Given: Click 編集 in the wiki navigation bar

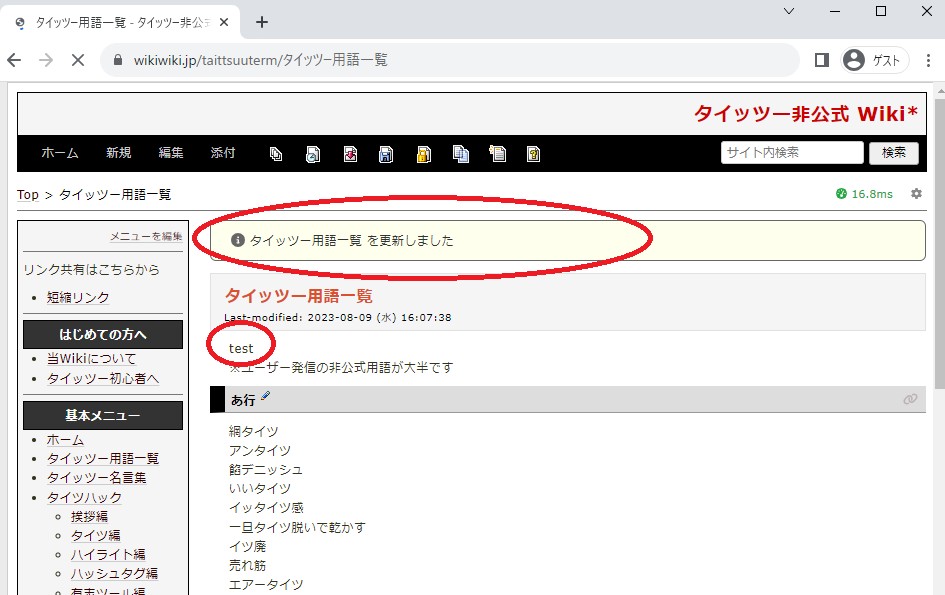Looking at the screenshot, I should [171, 153].
